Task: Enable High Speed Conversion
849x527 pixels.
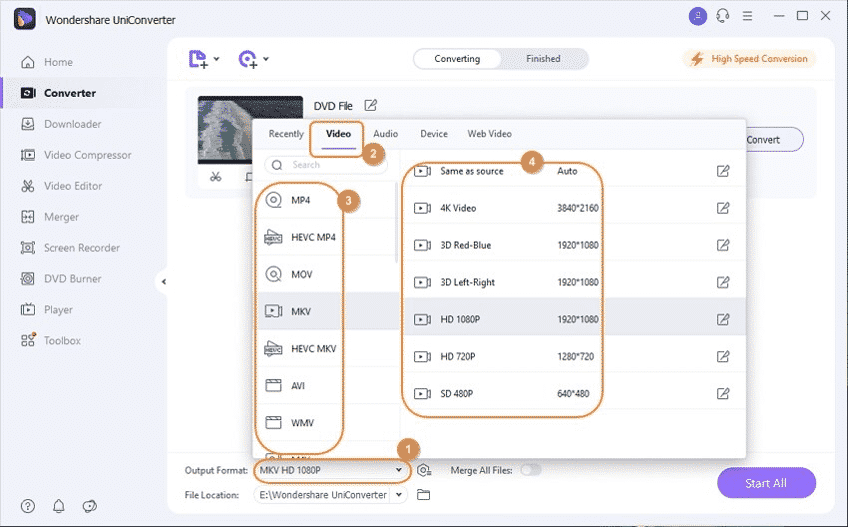Action: click(x=750, y=58)
